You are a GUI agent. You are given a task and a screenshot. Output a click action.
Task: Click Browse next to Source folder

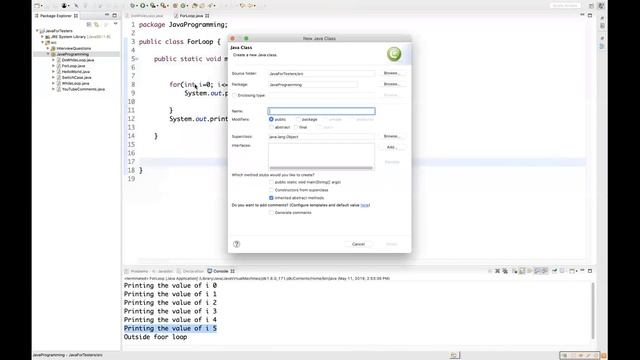(x=391, y=73)
